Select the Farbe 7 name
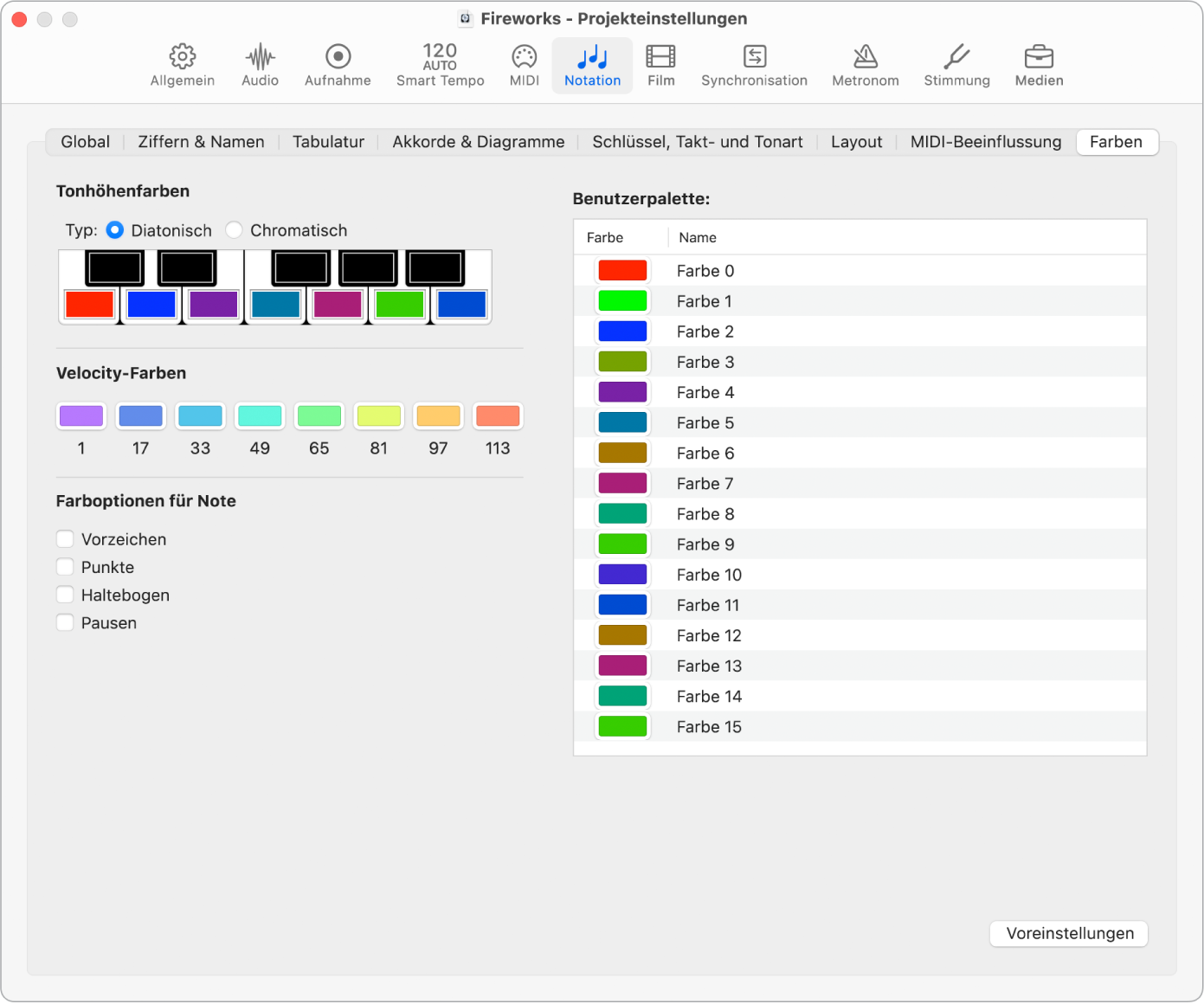 705,483
